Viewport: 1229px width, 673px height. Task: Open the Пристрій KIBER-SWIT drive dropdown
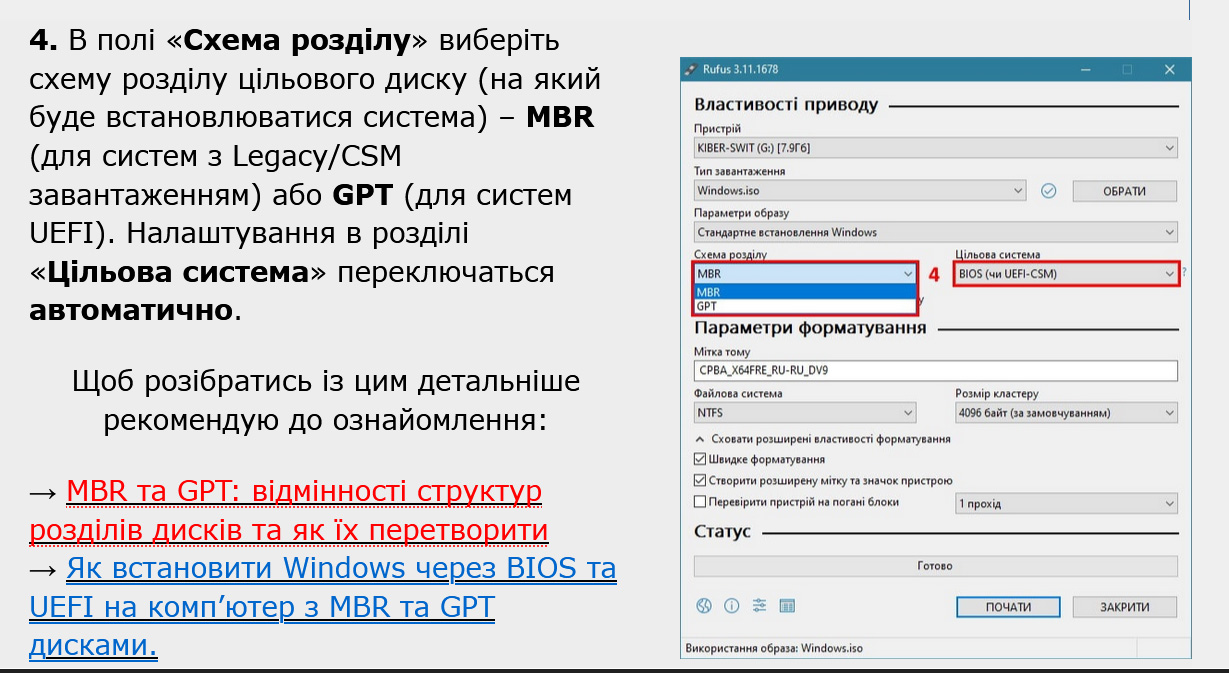(x=935, y=148)
